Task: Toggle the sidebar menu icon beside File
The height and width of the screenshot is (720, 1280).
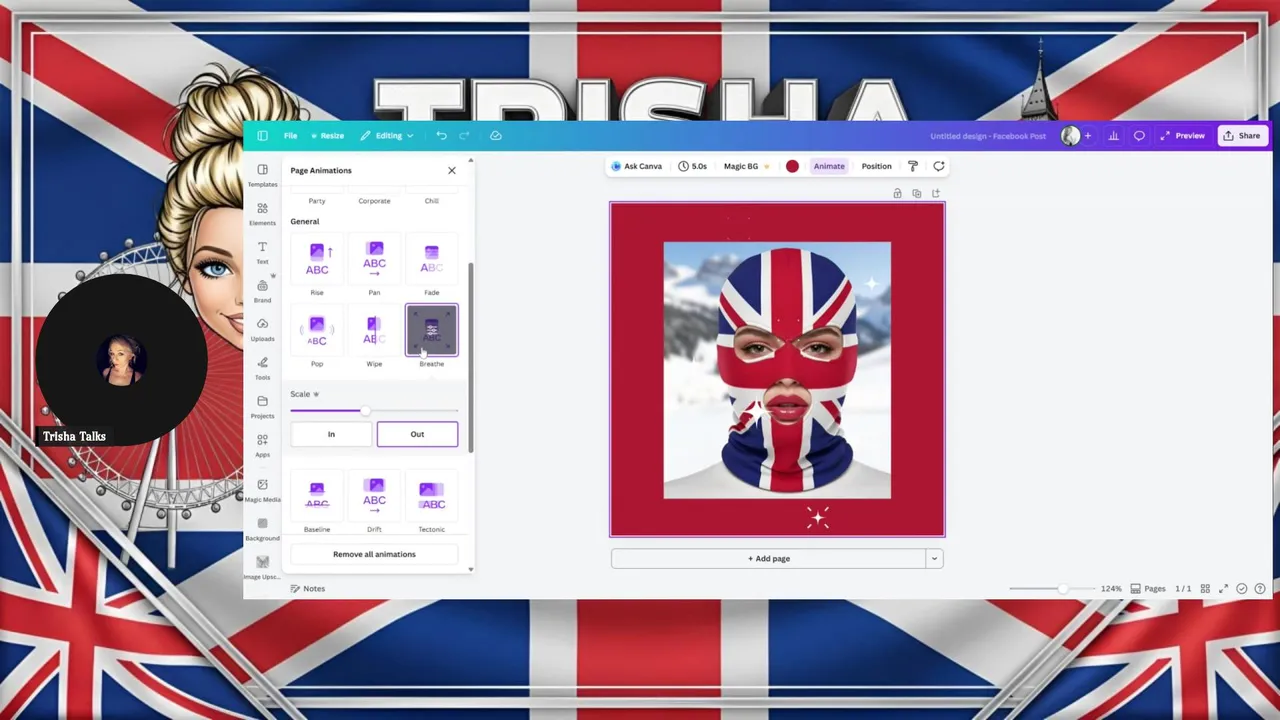Action: click(262, 136)
